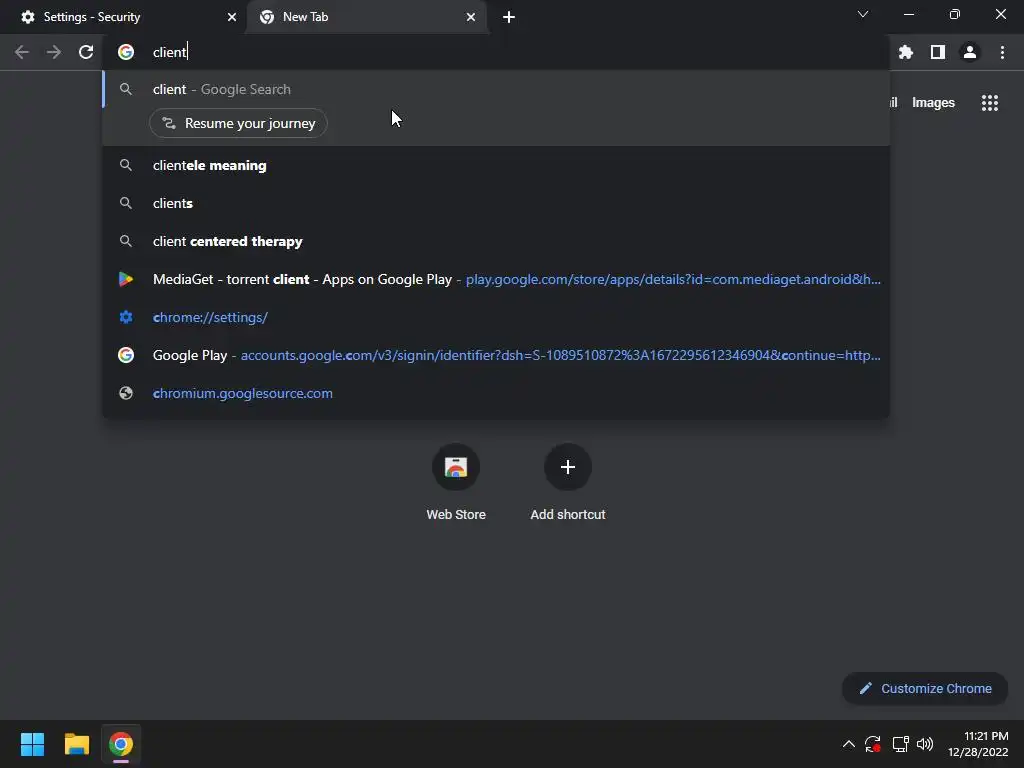Click the Images link
This screenshot has width=1024, height=768.
coord(933,103)
